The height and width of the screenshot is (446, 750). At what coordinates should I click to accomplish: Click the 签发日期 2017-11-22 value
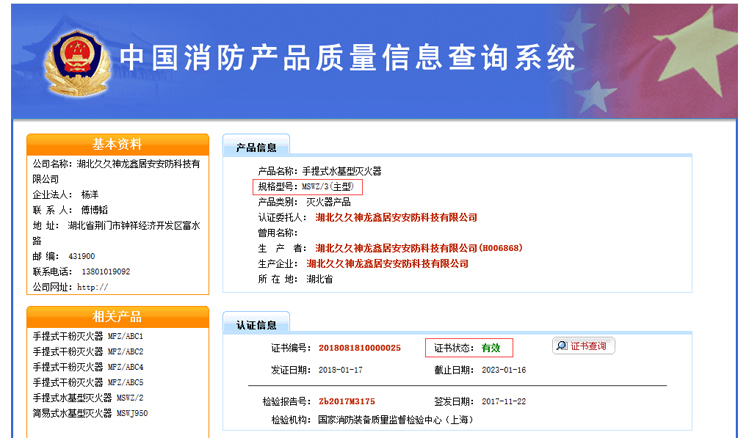504,401
